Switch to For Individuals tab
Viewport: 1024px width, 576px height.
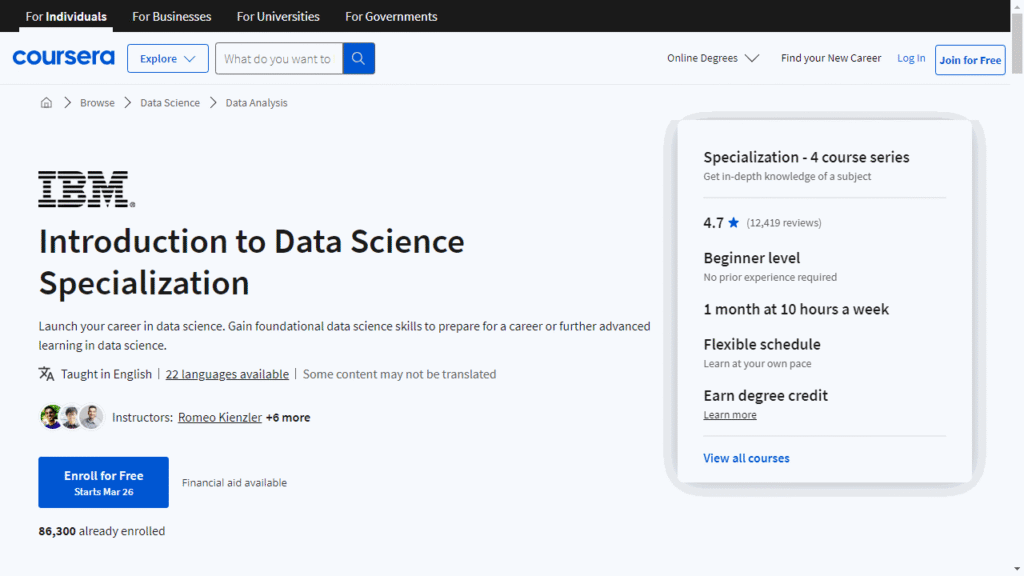pyautogui.click(x=66, y=16)
